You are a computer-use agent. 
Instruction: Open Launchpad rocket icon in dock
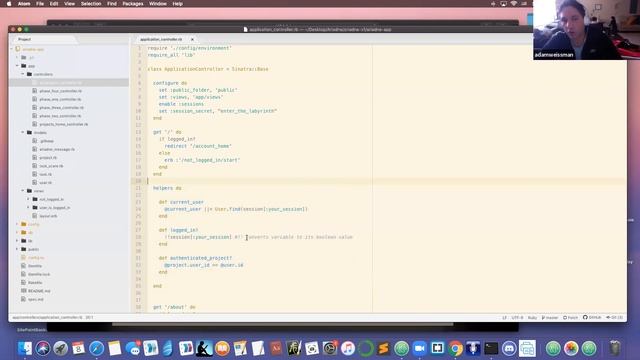[x=61, y=348]
